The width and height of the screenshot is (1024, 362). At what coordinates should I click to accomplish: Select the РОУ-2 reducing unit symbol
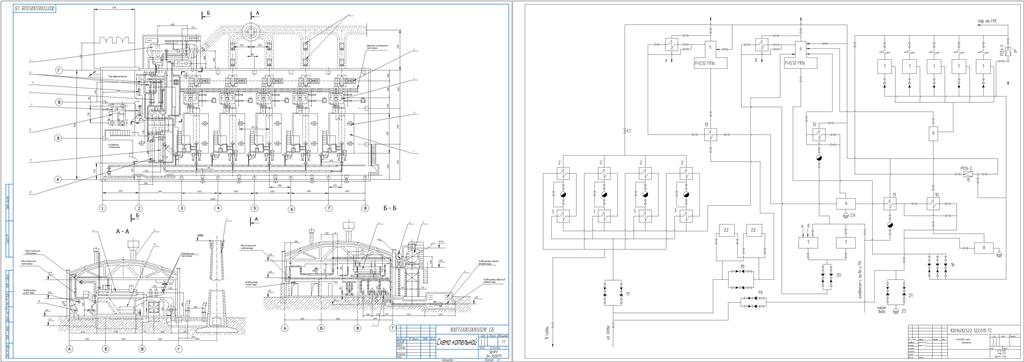pyautogui.click(x=967, y=174)
